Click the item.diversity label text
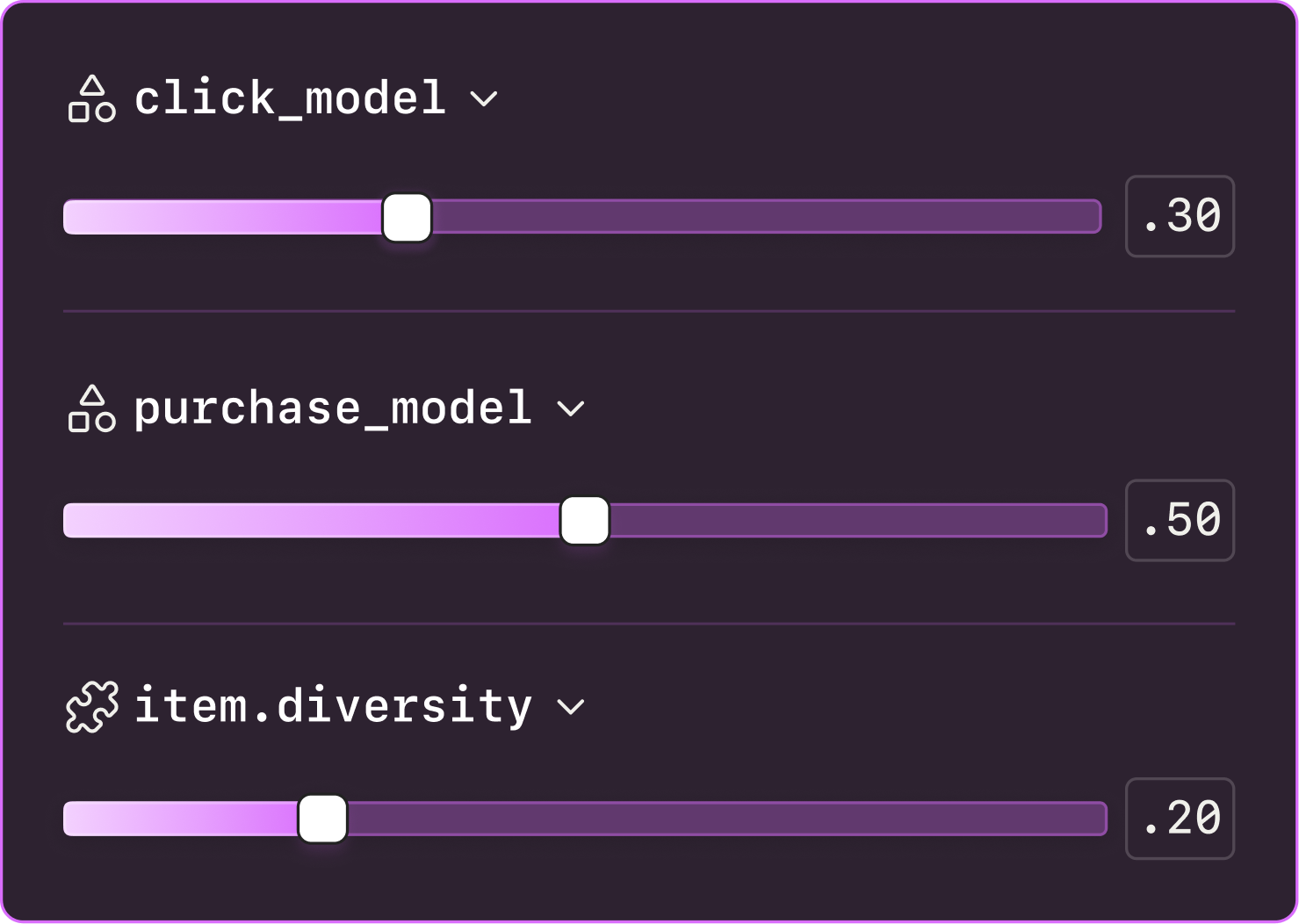 333,707
